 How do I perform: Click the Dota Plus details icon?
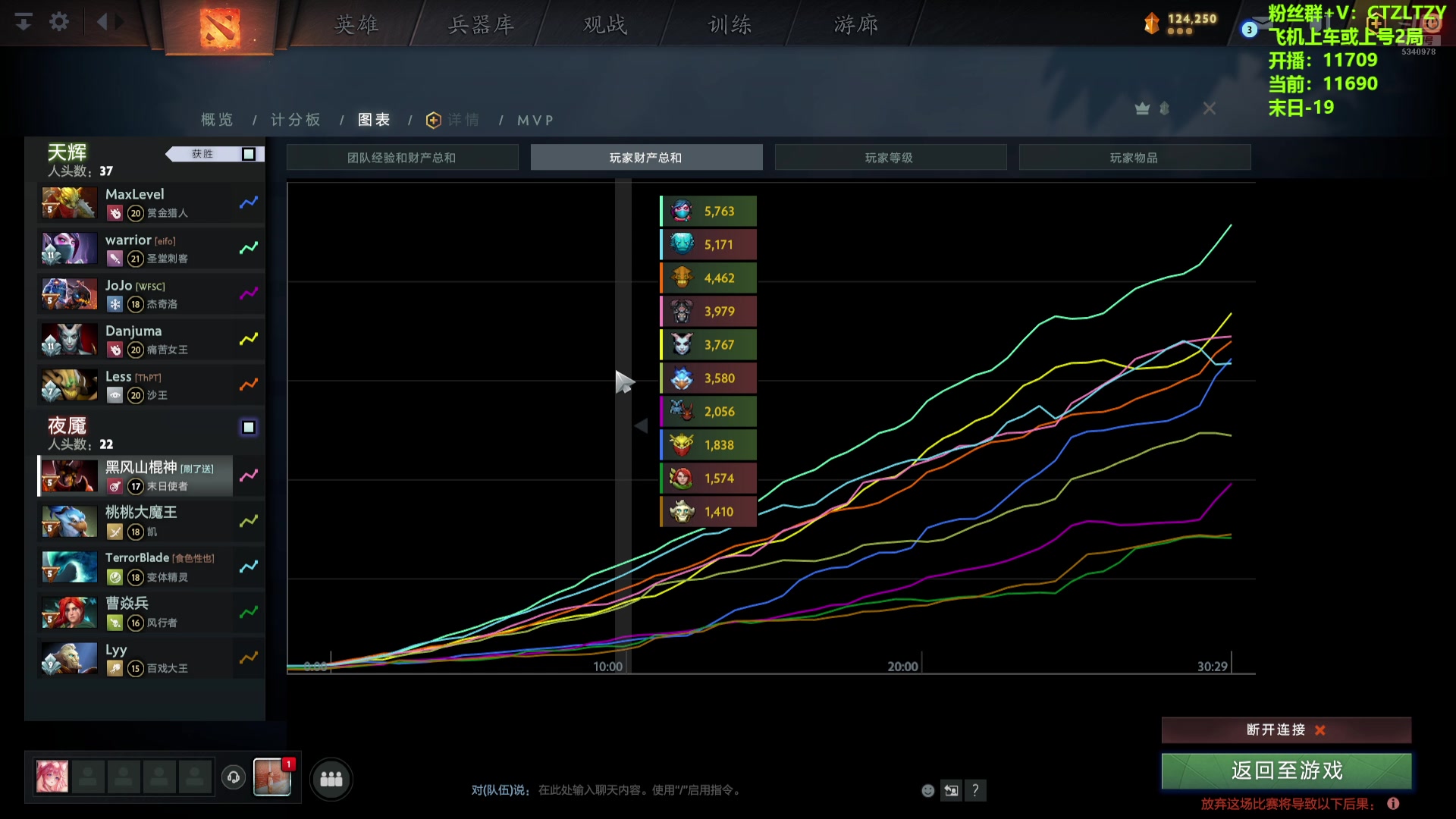[x=434, y=120]
